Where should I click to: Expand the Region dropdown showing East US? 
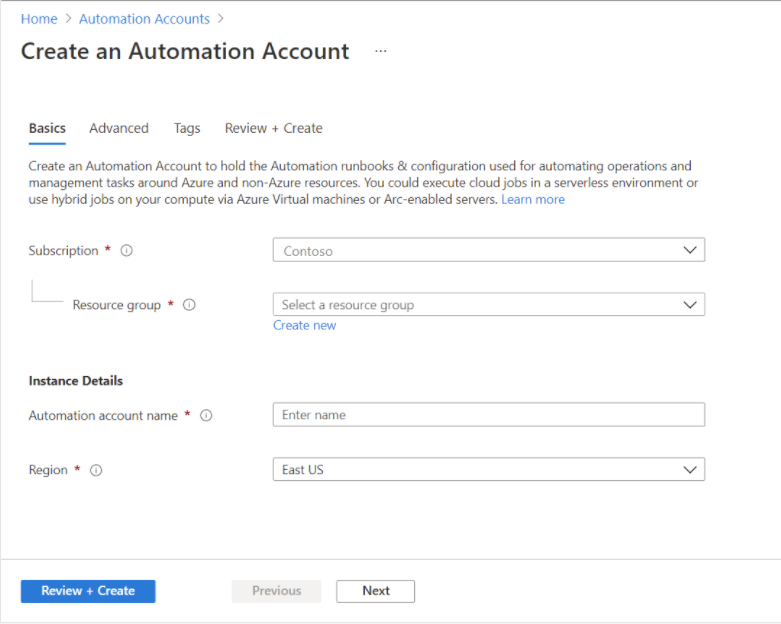coord(488,470)
